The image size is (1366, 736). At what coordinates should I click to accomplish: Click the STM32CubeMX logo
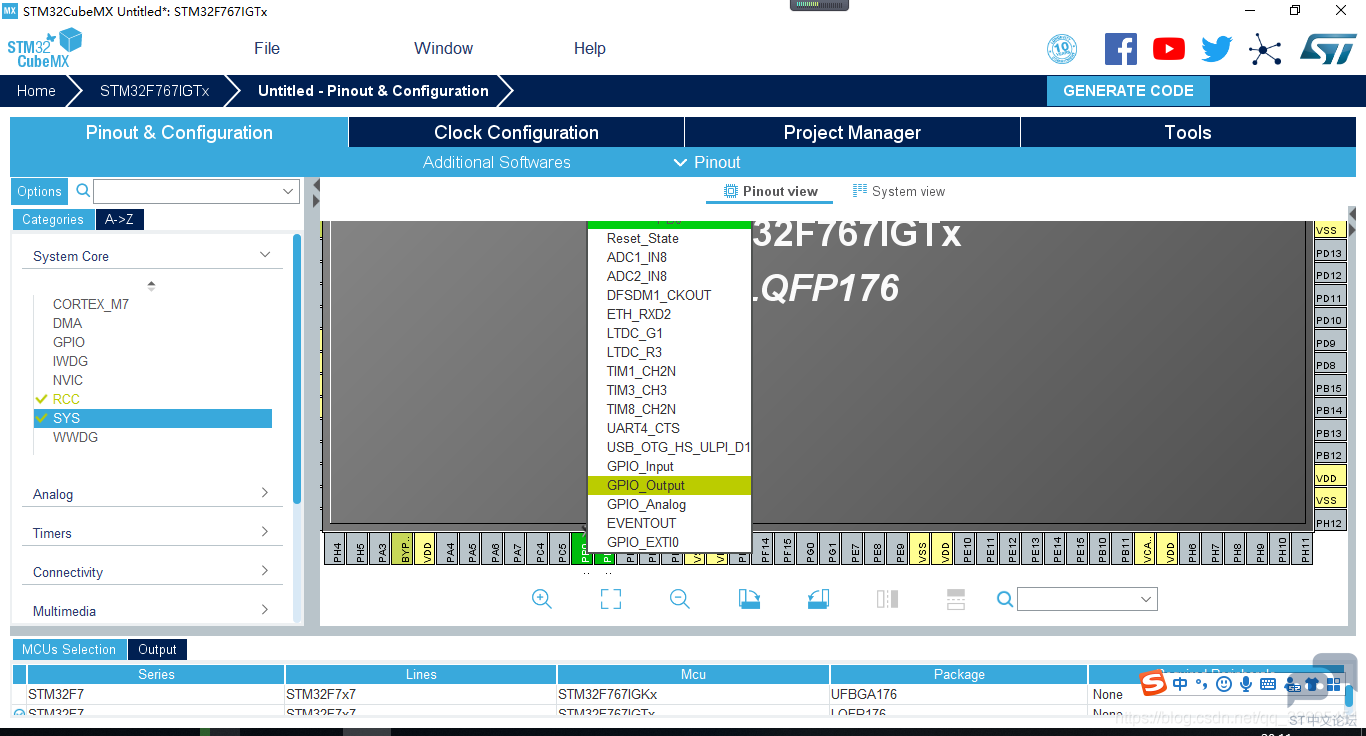click(44, 48)
